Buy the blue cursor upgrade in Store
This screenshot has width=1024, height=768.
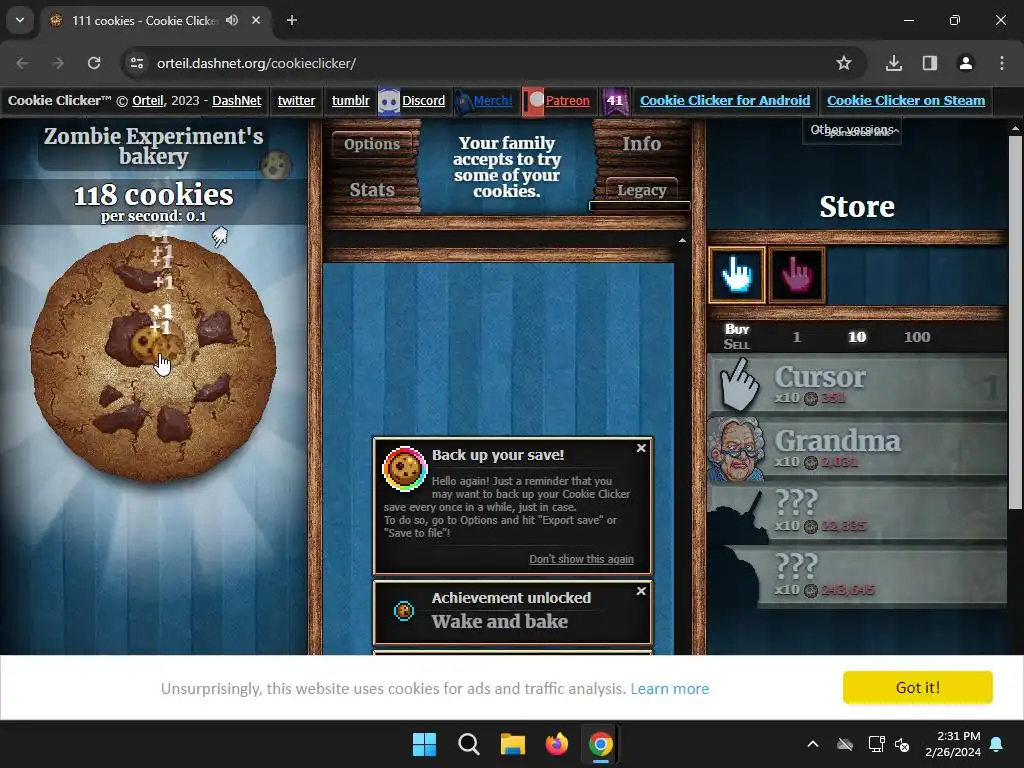737,274
